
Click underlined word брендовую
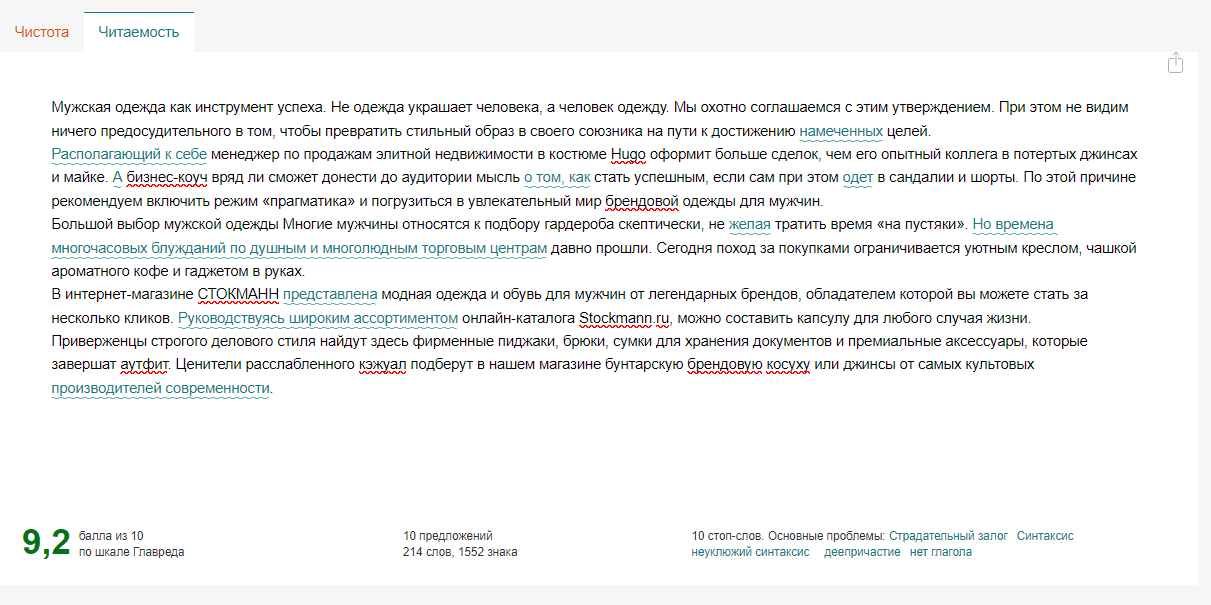coord(723,364)
